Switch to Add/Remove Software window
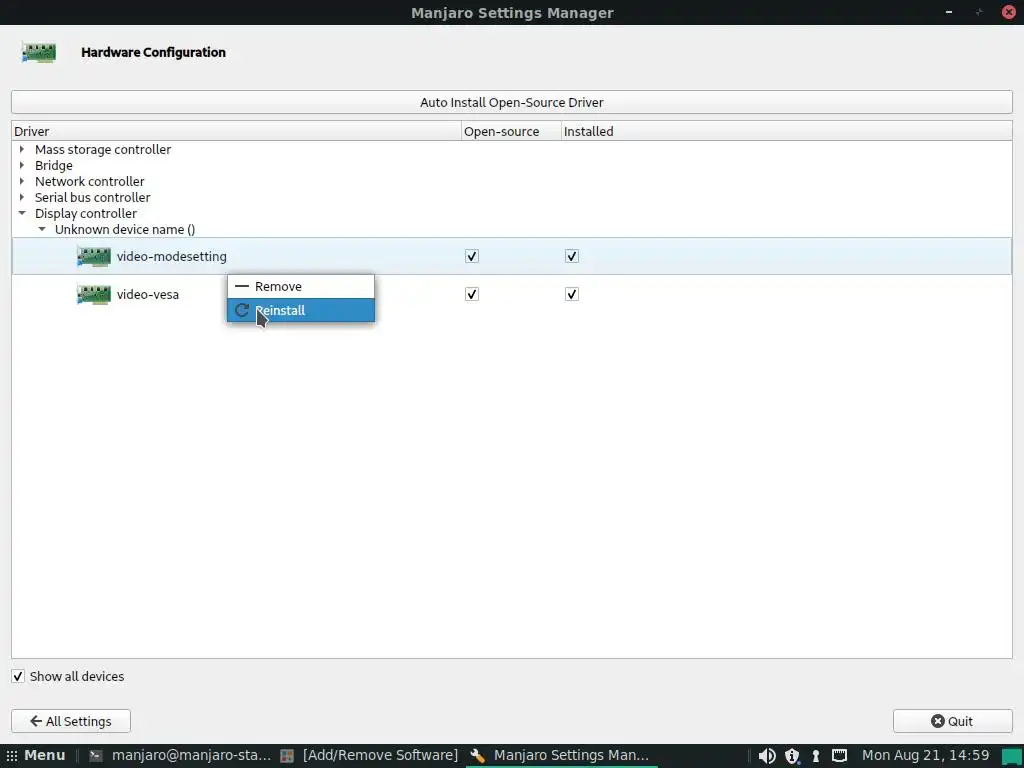 370,756
